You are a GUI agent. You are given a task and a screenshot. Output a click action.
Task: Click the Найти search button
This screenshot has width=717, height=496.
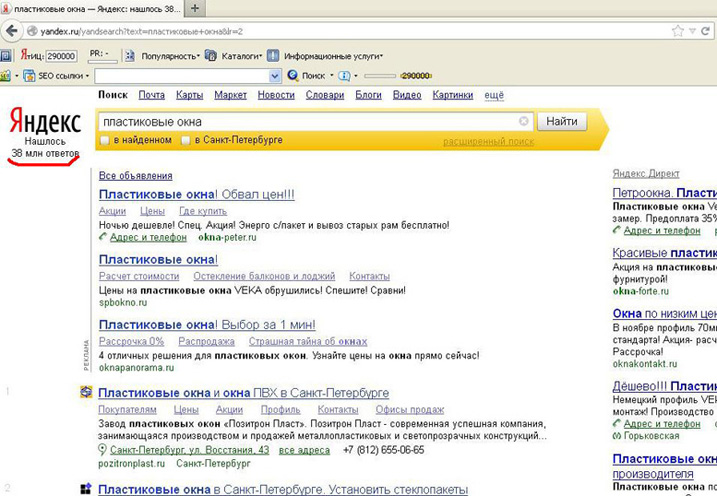[562, 122]
